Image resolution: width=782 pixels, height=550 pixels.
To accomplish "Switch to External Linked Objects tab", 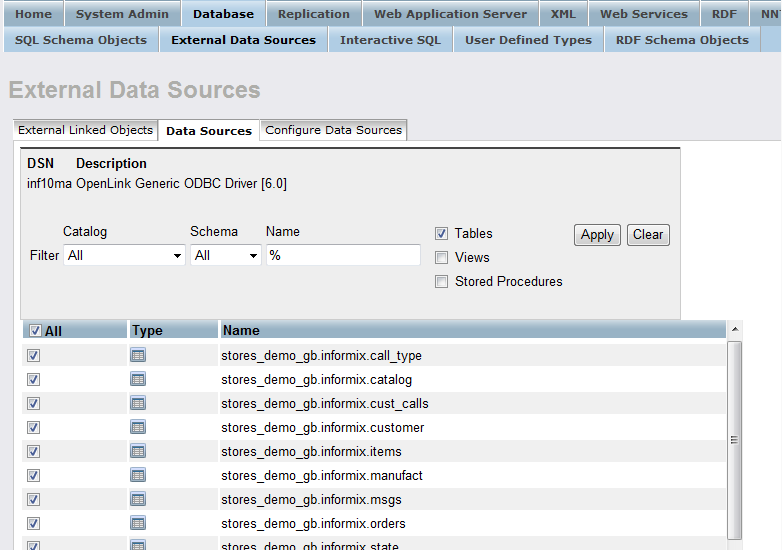I will pos(85,130).
